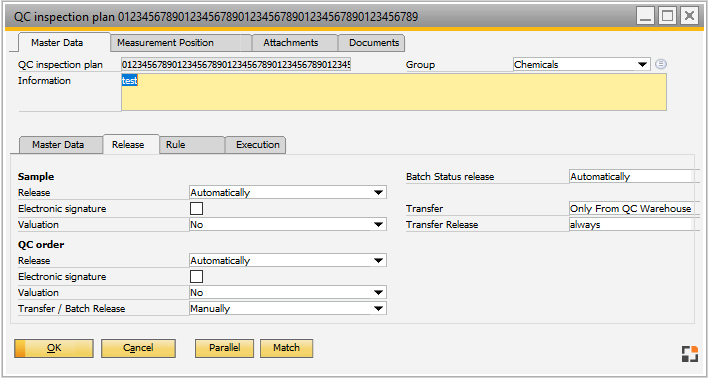
Task: Open the Measurement Position tab
Action: click(181, 43)
